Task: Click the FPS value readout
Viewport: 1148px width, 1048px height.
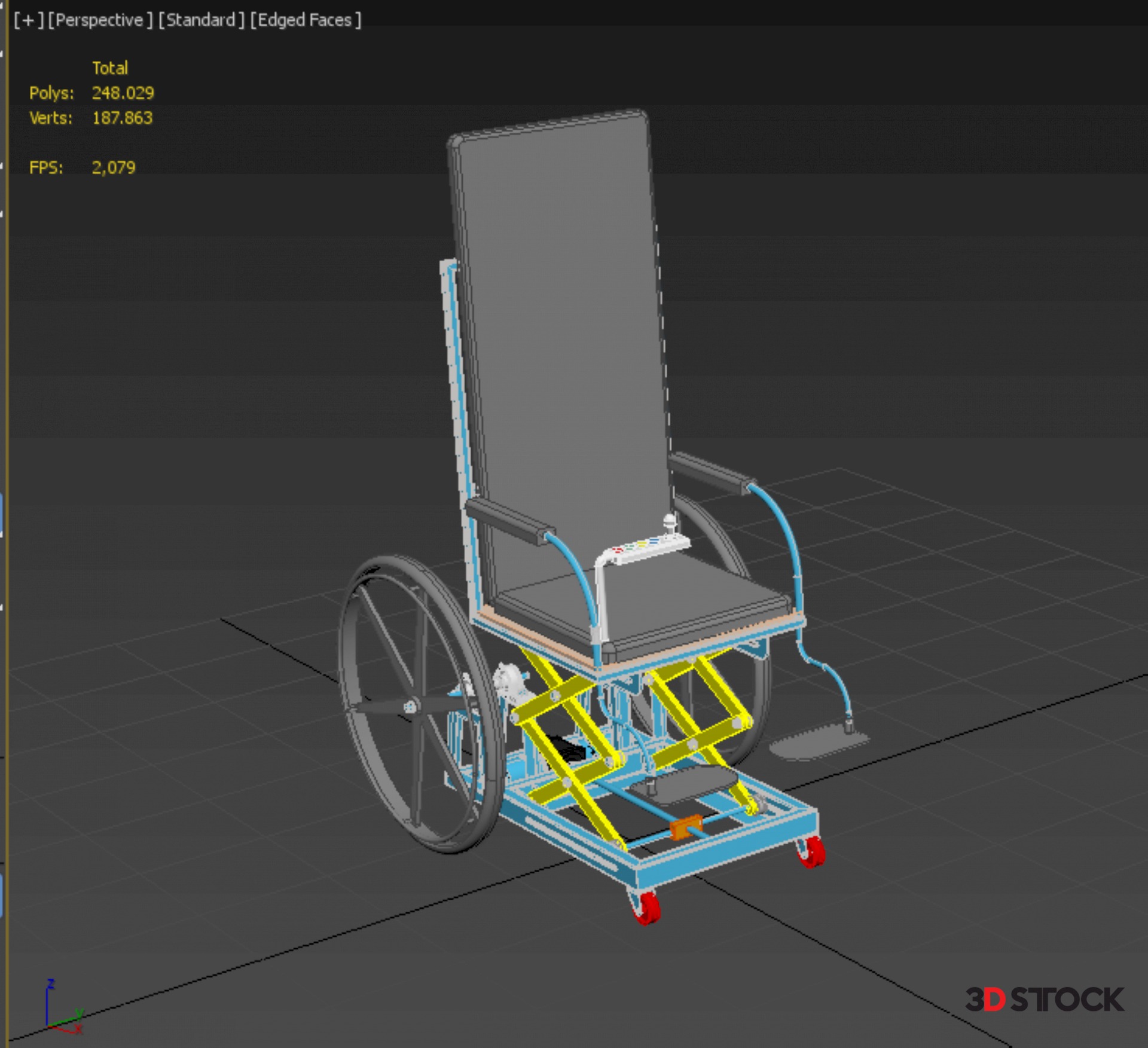Action: pos(114,167)
